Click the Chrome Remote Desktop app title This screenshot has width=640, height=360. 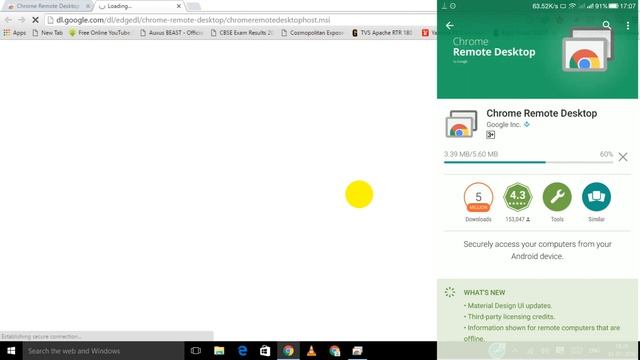click(542, 113)
